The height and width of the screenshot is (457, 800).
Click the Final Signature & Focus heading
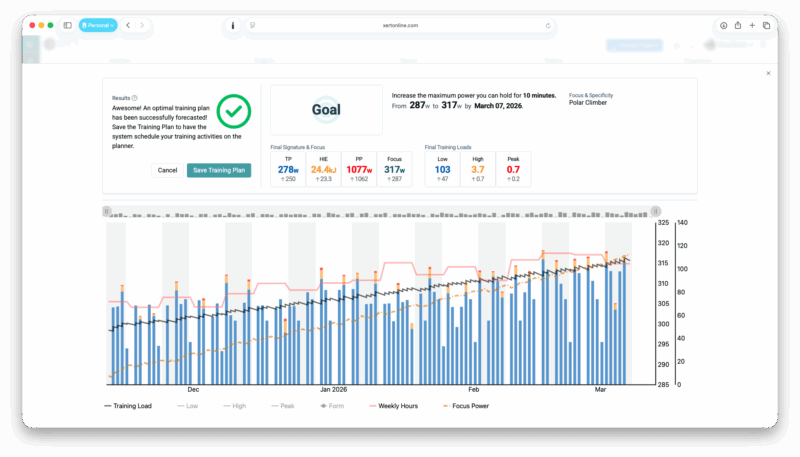(297, 147)
